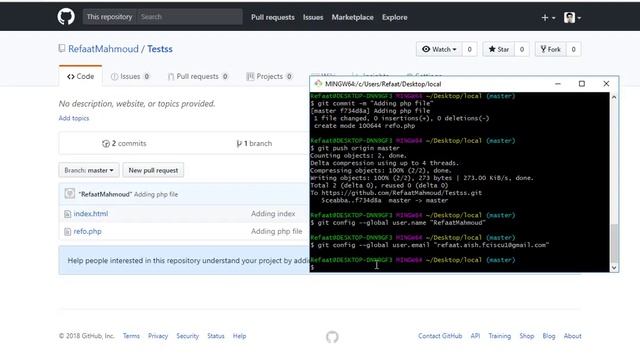Switch to the Code tab
The width and height of the screenshot is (640, 360).
[x=80, y=76]
